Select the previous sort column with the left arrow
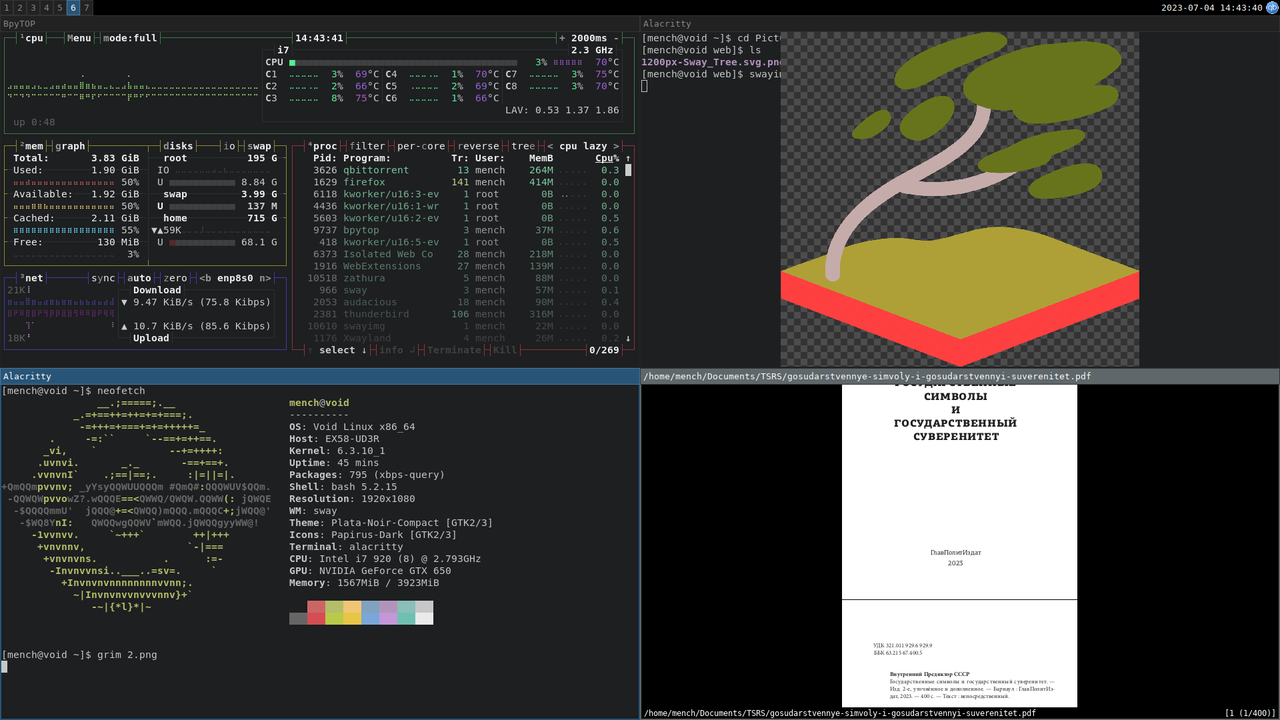This screenshot has width=1280, height=720. 550,146
